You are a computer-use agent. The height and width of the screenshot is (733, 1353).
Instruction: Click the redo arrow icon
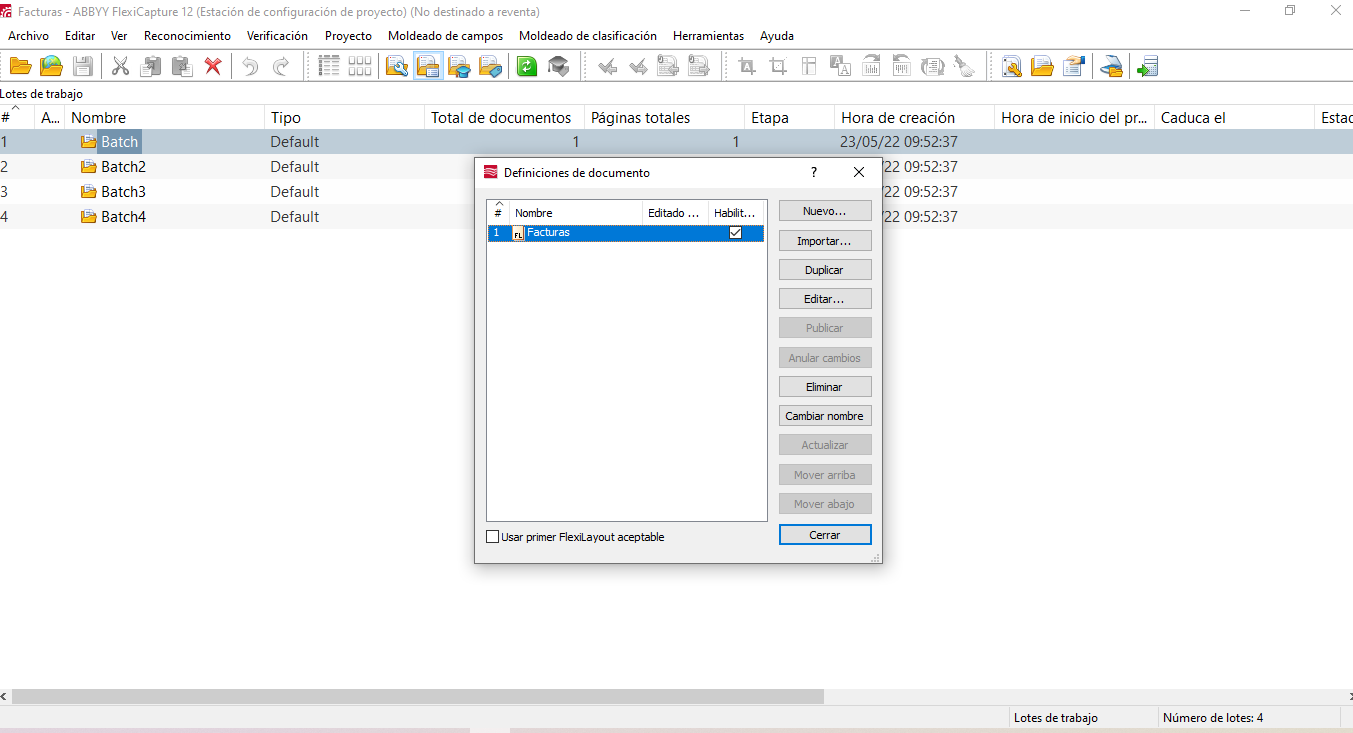coord(281,66)
